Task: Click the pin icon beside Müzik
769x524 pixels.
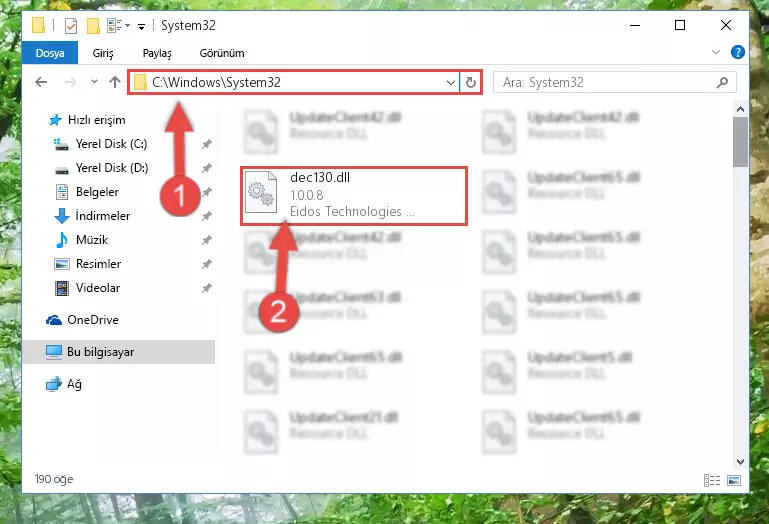Action: click(206, 240)
